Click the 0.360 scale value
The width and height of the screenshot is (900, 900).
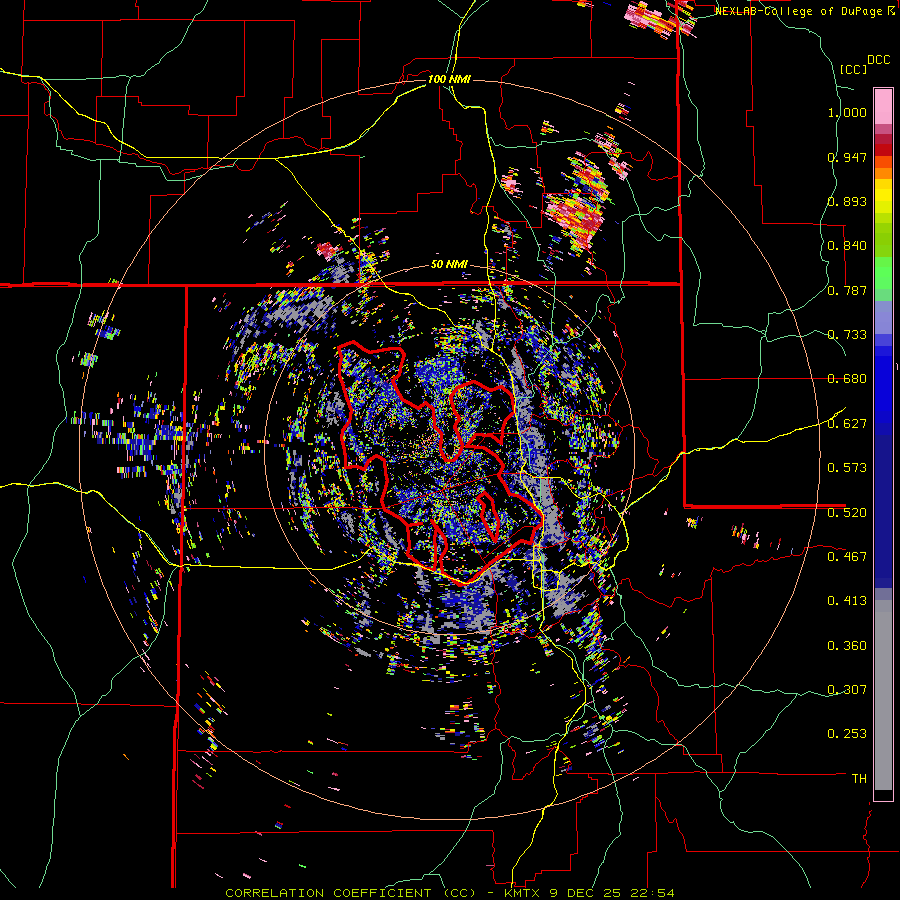click(847, 646)
